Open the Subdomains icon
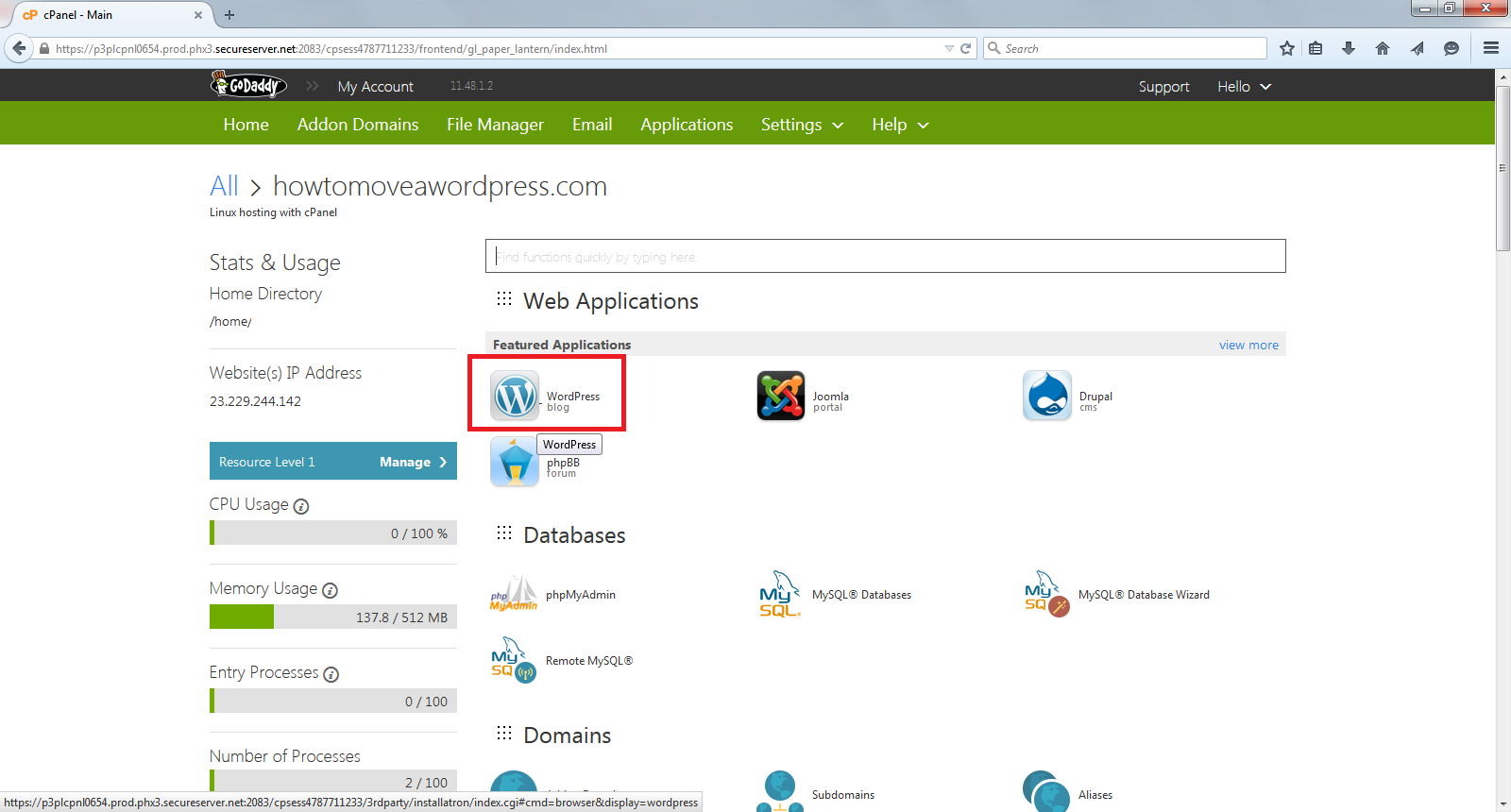1511x812 pixels. [780, 791]
